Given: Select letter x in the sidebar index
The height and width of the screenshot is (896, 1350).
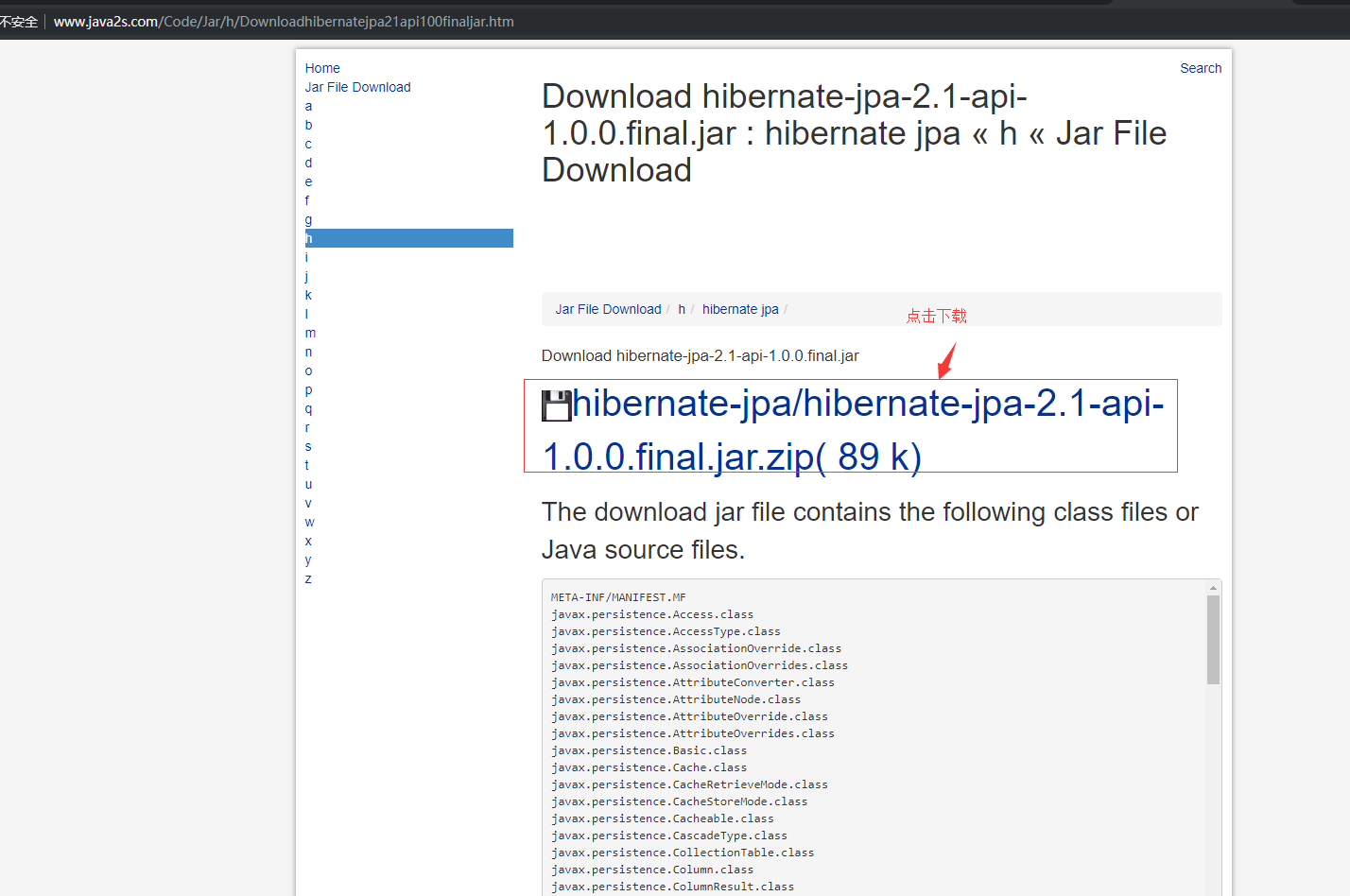Looking at the screenshot, I should (308, 540).
